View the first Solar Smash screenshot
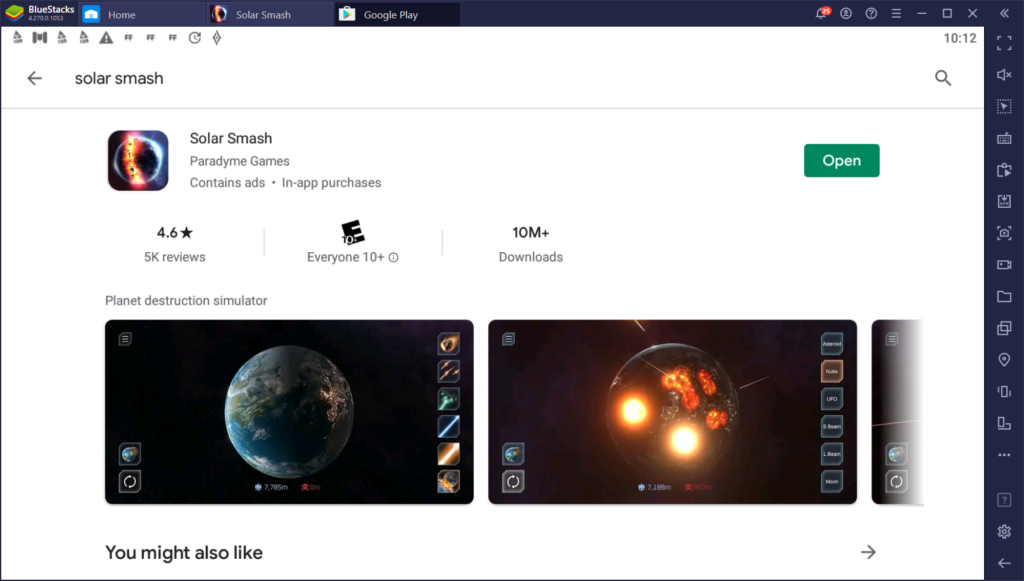 pos(289,411)
